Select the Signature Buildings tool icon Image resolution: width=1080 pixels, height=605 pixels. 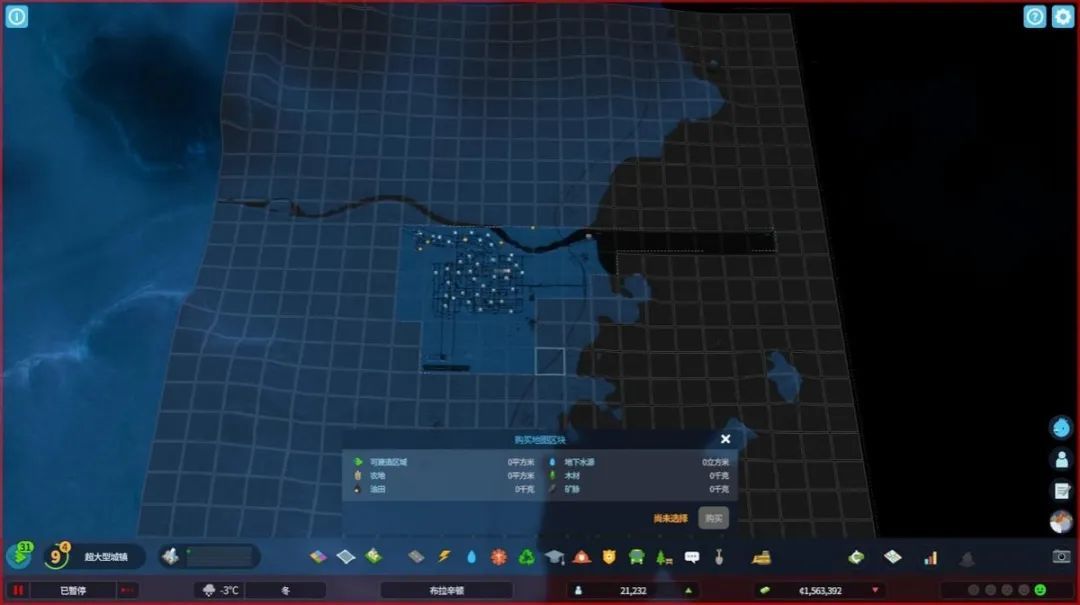373,556
